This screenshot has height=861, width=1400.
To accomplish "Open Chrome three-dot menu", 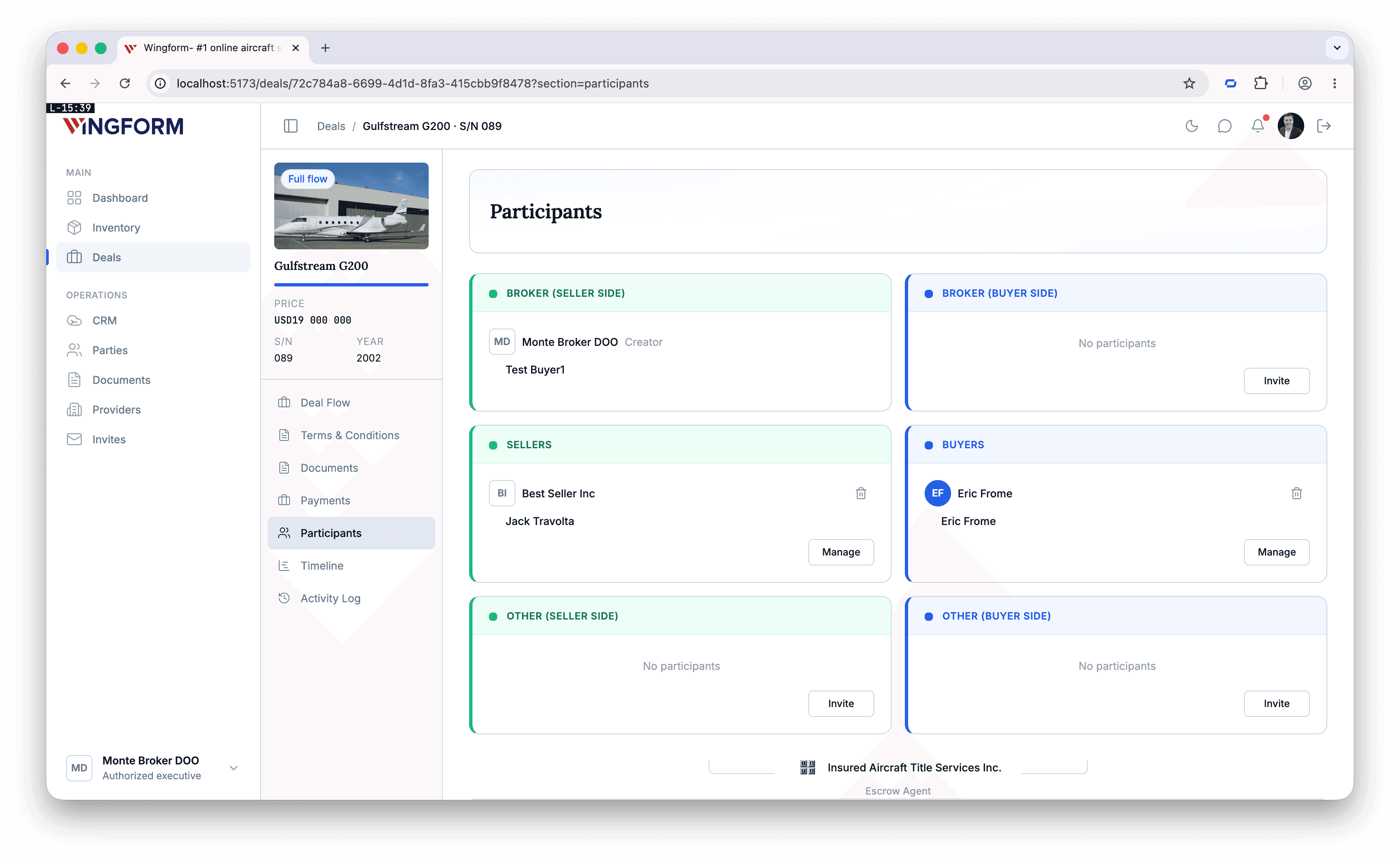I will point(1334,83).
